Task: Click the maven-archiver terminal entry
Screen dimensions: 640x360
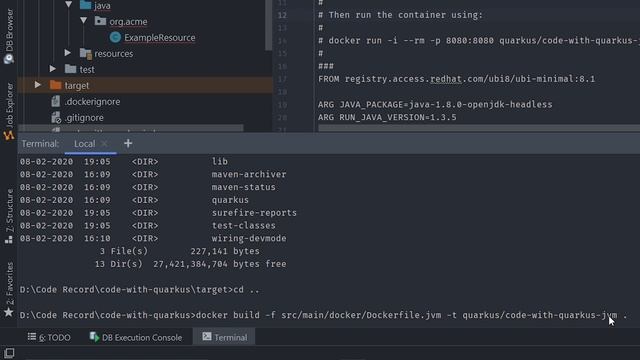Action: [x=249, y=174]
